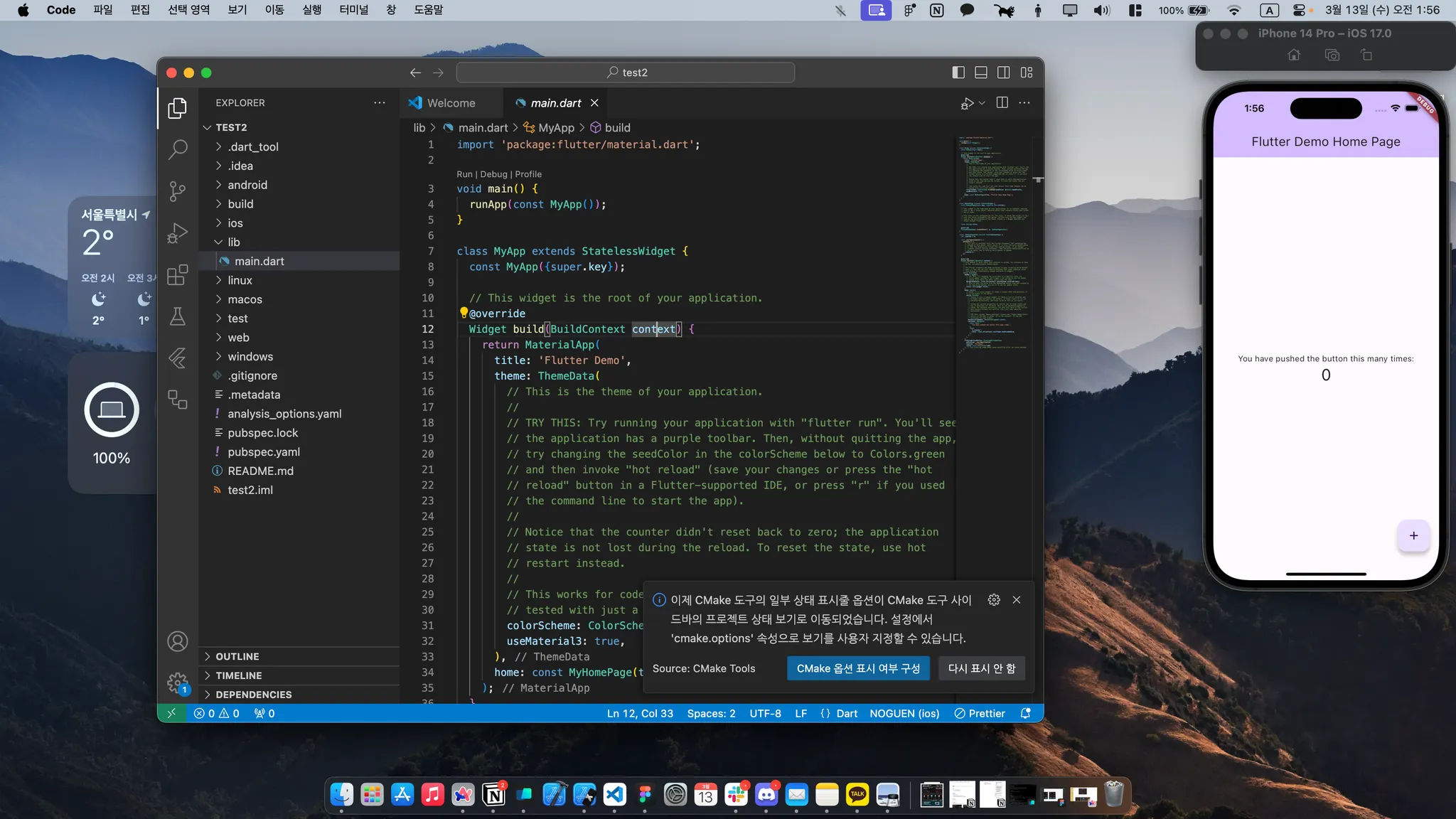
Task: Click the Flutter sidebar icon
Action: (178, 358)
